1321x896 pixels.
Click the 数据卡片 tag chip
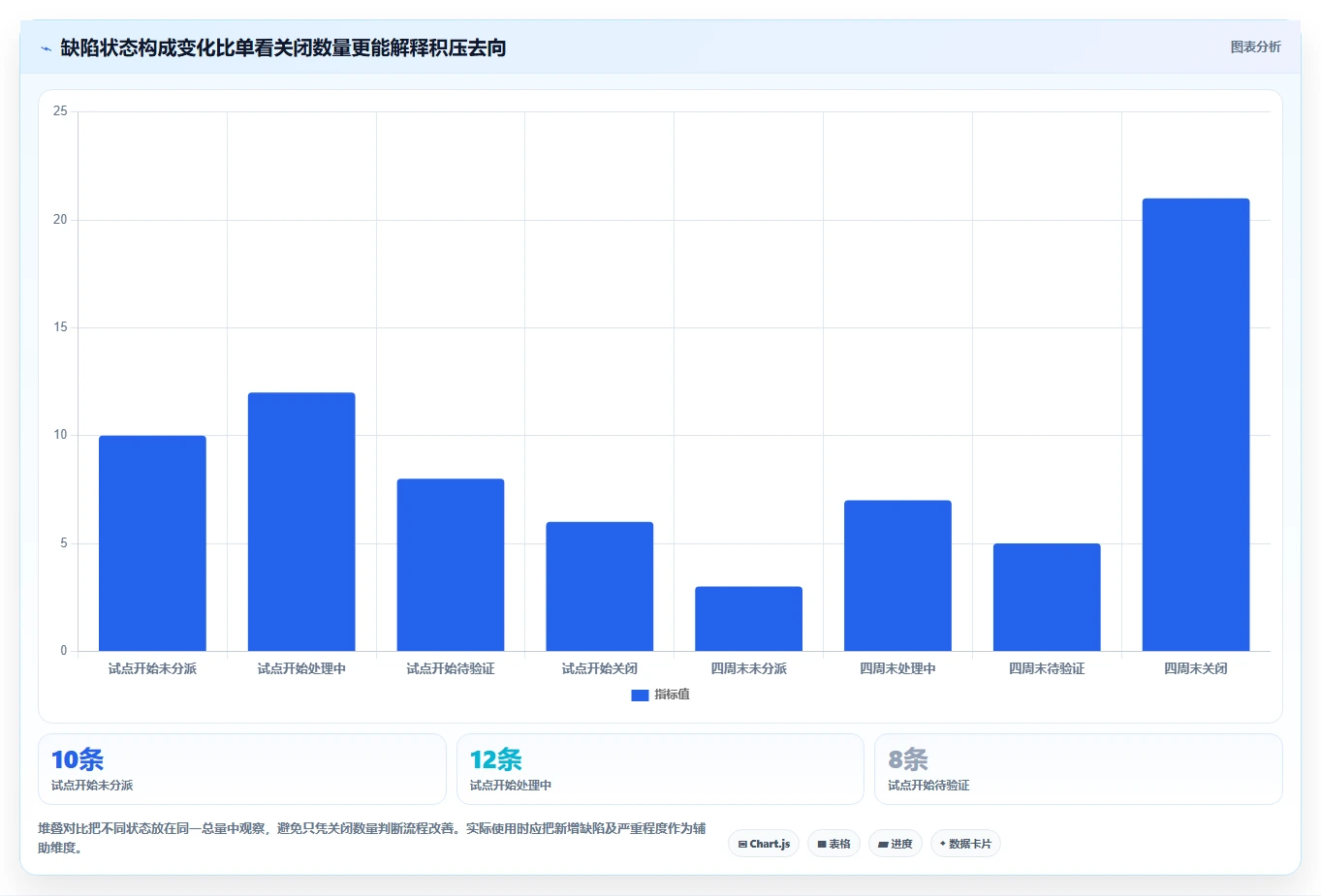[x=965, y=844]
